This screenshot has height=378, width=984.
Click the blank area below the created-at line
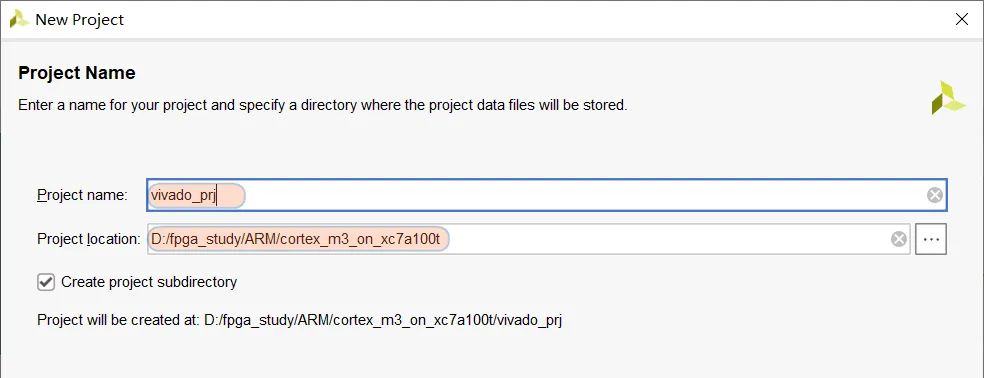(x=492, y=355)
